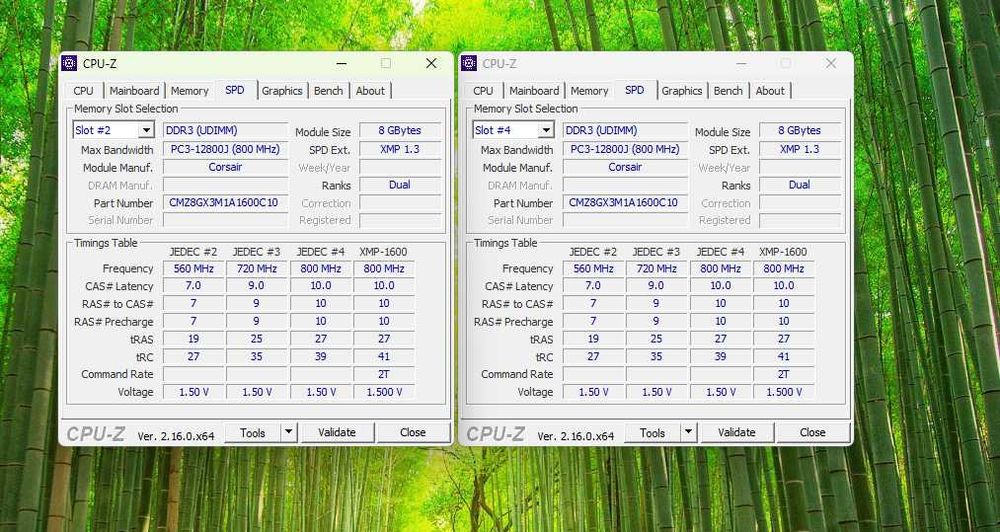Screen dimensions: 1000x532
Task: Click the 1.500 V voltage cell in left window
Action: [x=384, y=392]
